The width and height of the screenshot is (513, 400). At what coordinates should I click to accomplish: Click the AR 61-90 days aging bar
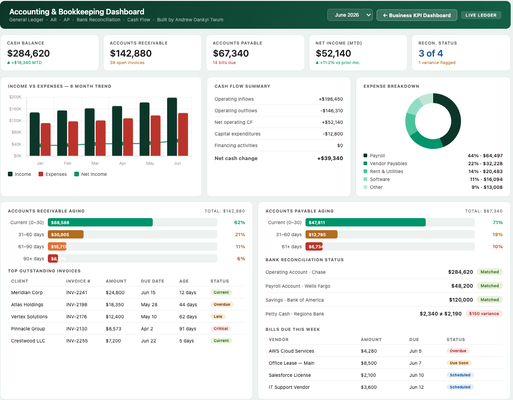[x=57, y=247]
